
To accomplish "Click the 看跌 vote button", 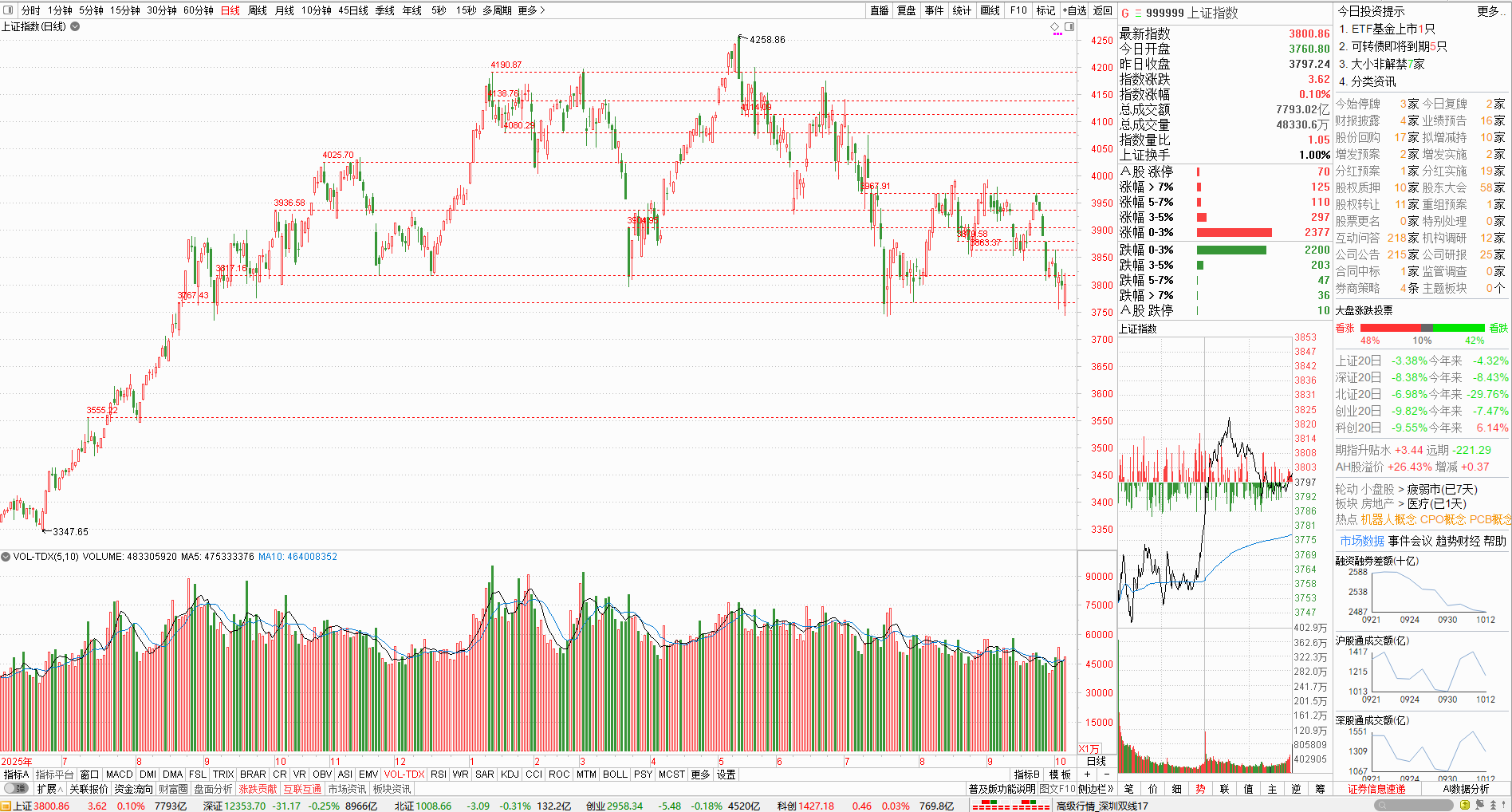I will [x=1498, y=328].
